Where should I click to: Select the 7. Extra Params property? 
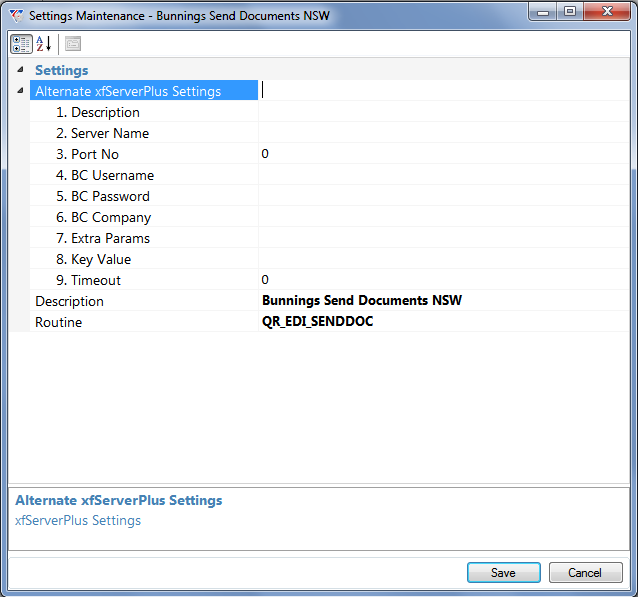tap(144, 238)
